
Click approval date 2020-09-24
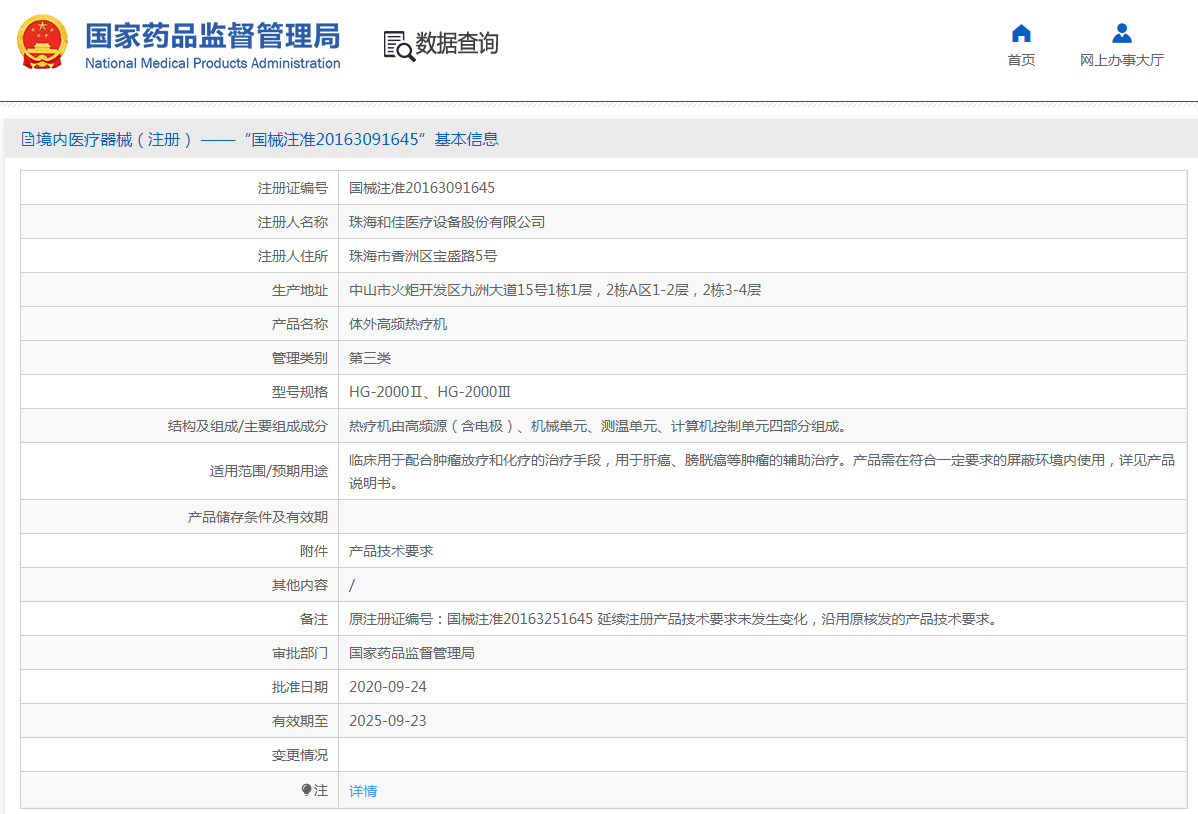pos(388,687)
